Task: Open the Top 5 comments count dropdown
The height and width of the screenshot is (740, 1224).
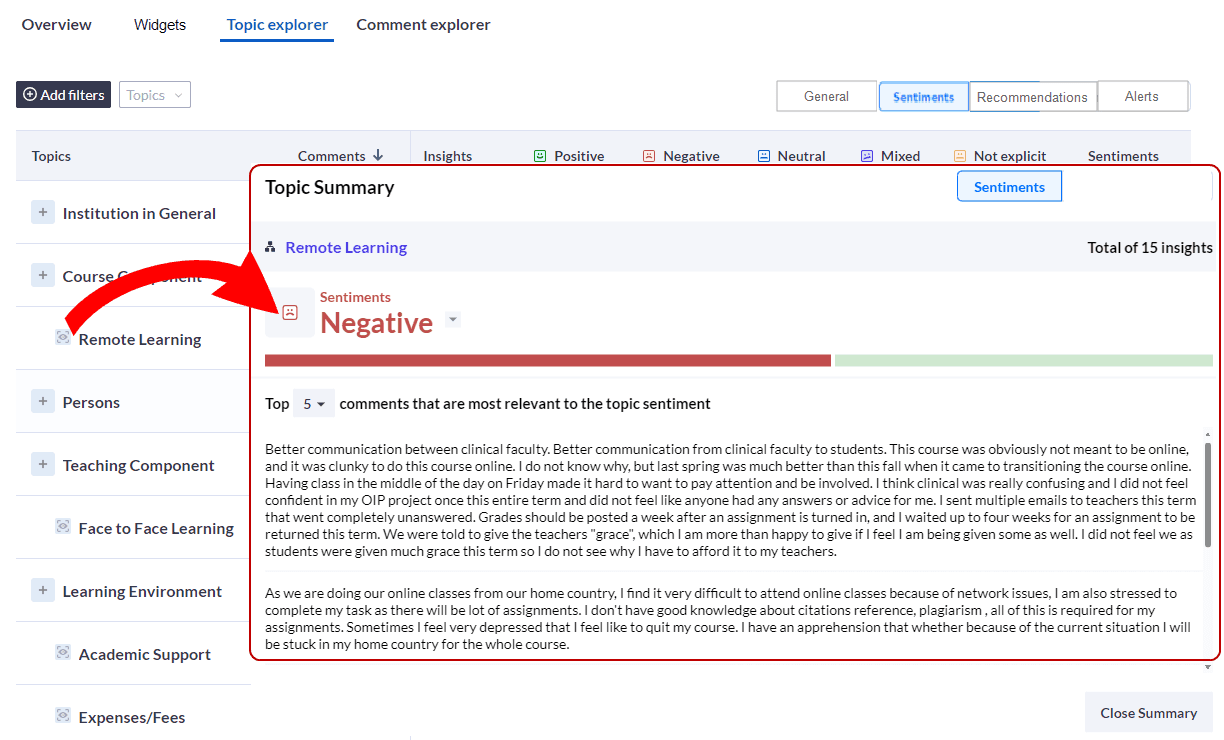Action: [312, 404]
